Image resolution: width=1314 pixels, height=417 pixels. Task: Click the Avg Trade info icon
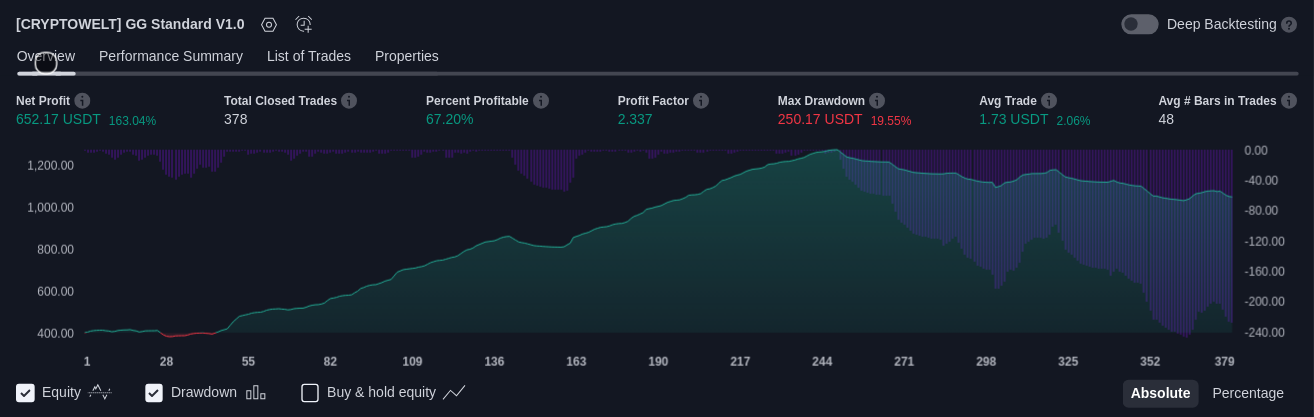point(1049,101)
